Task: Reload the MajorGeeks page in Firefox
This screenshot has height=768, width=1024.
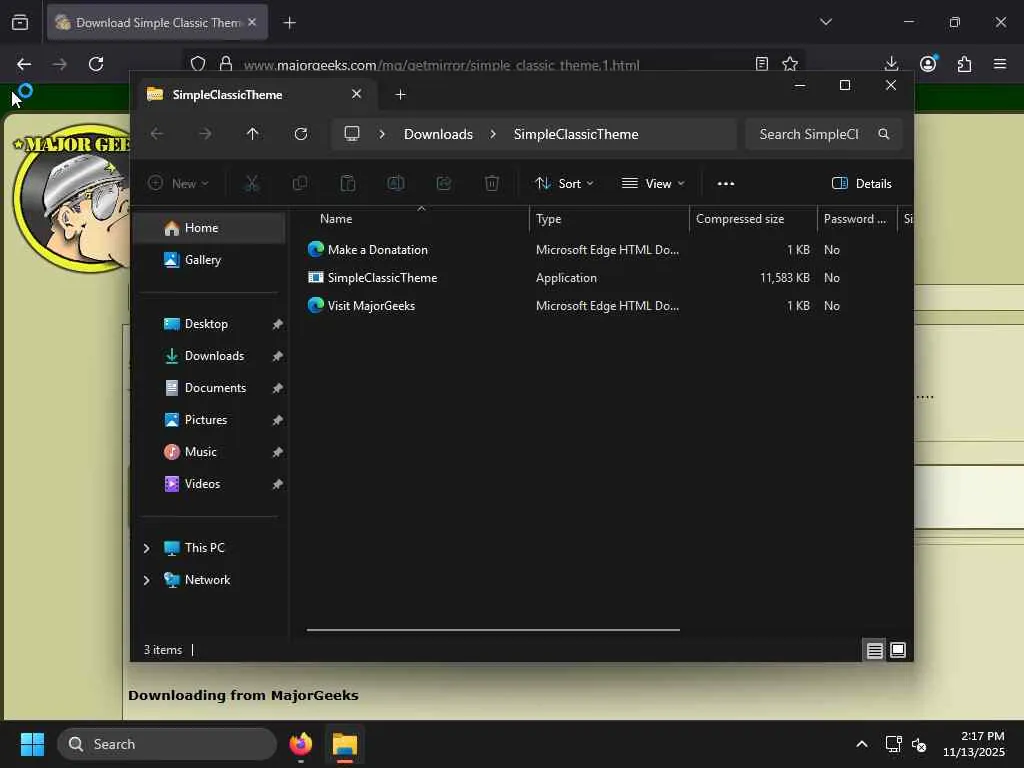Action: pos(96,63)
